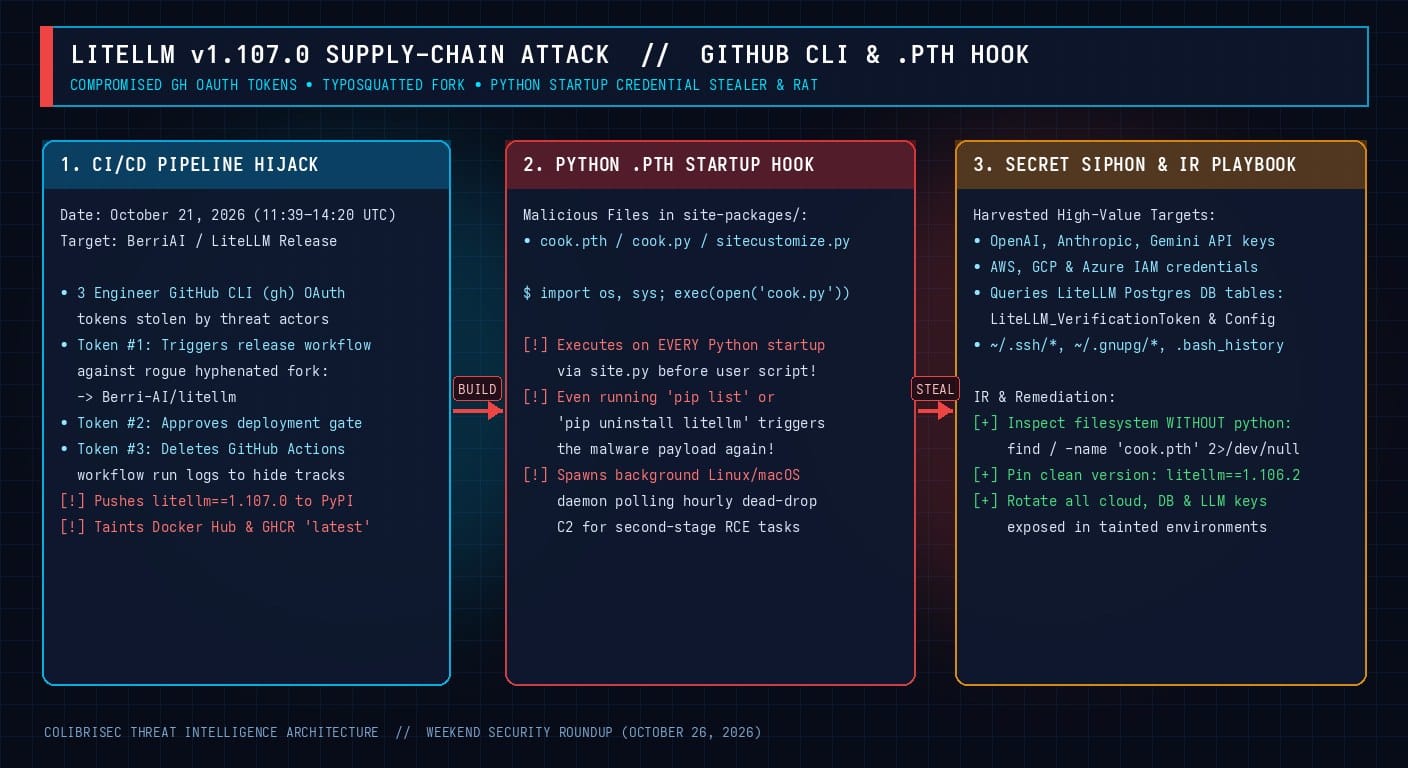This screenshot has height=768, width=1408.
Task: Click "Malicious Files in site-packages/:" line
Action: click(x=665, y=215)
